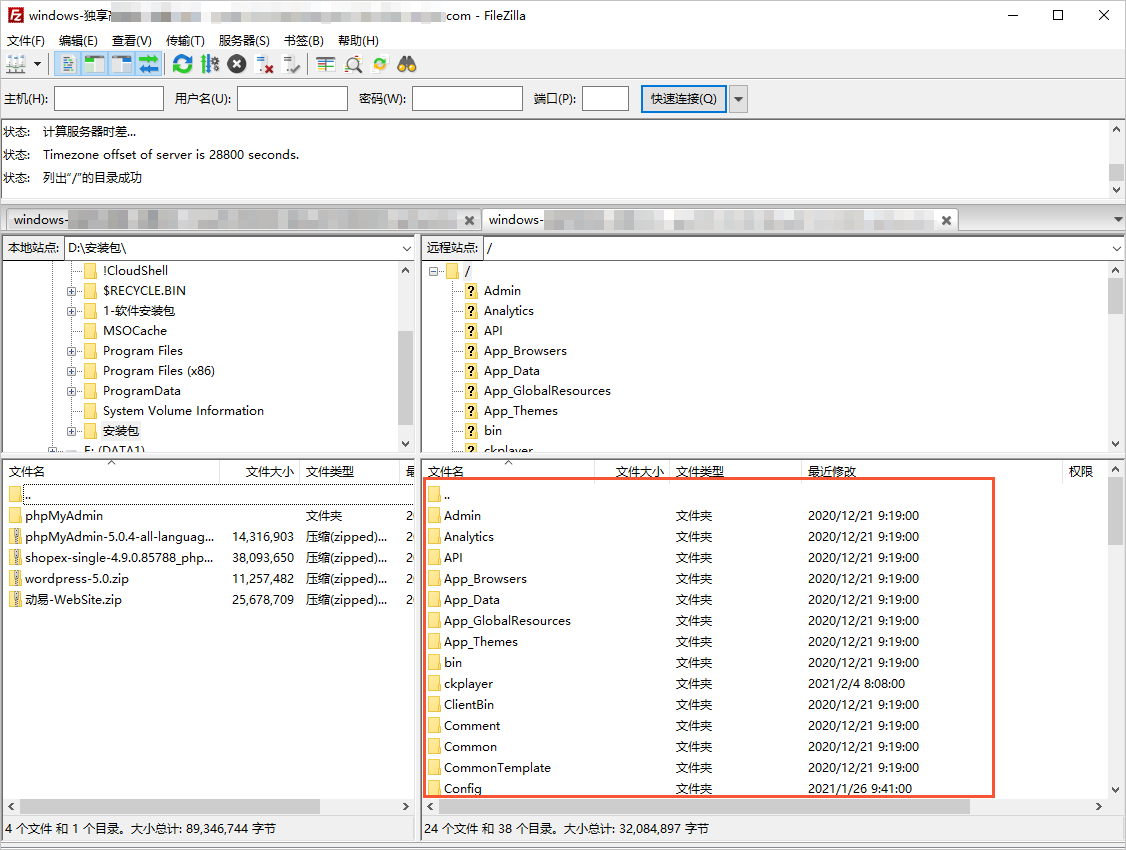Select ckplayer folder in remote list
Screen dimensions: 1126x850
click(x=468, y=684)
